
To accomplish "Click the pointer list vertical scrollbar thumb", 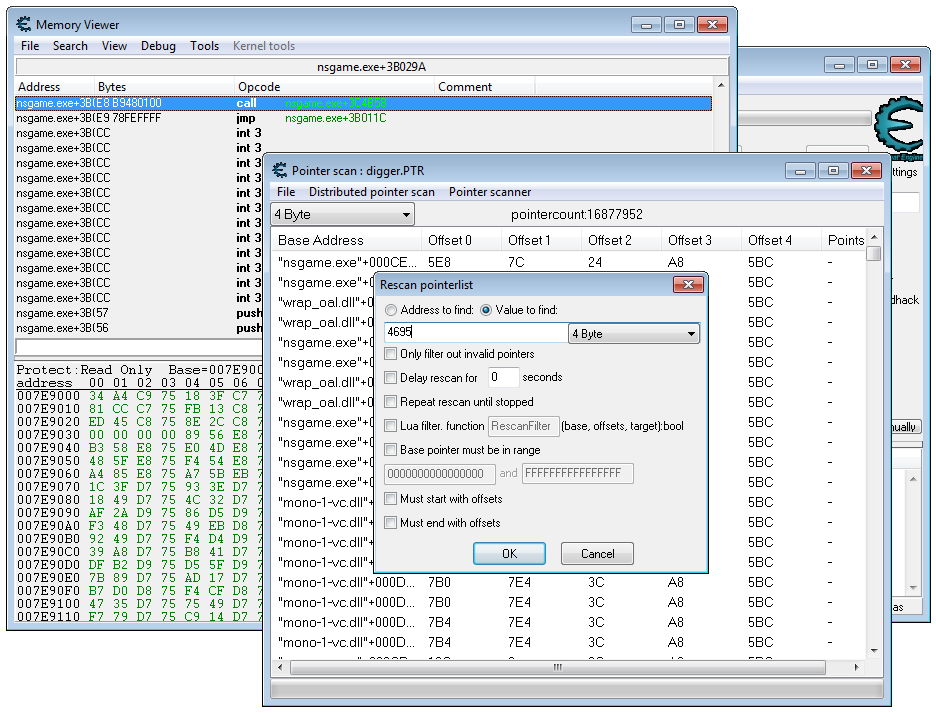I will click(x=874, y=254).
